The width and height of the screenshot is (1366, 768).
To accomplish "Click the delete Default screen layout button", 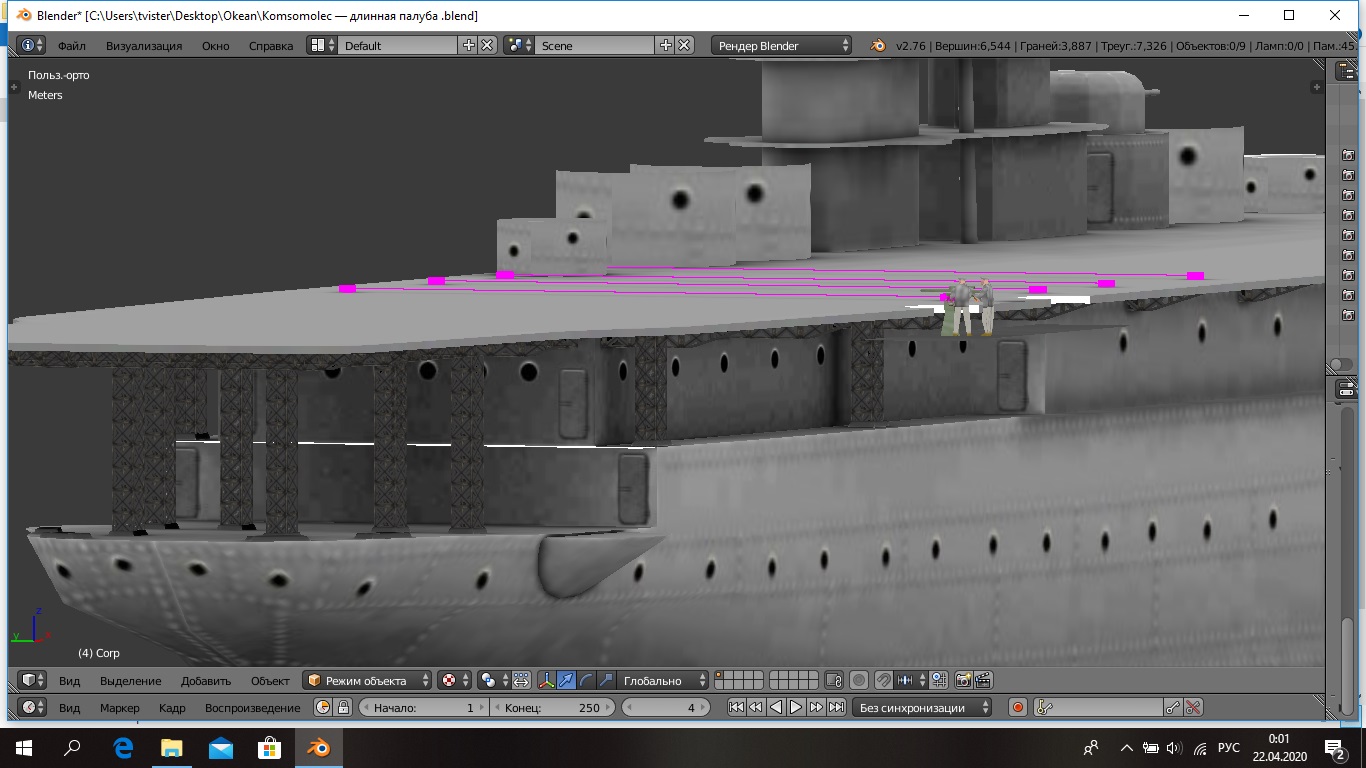I will pyautogui.click(x=487, y=45).
